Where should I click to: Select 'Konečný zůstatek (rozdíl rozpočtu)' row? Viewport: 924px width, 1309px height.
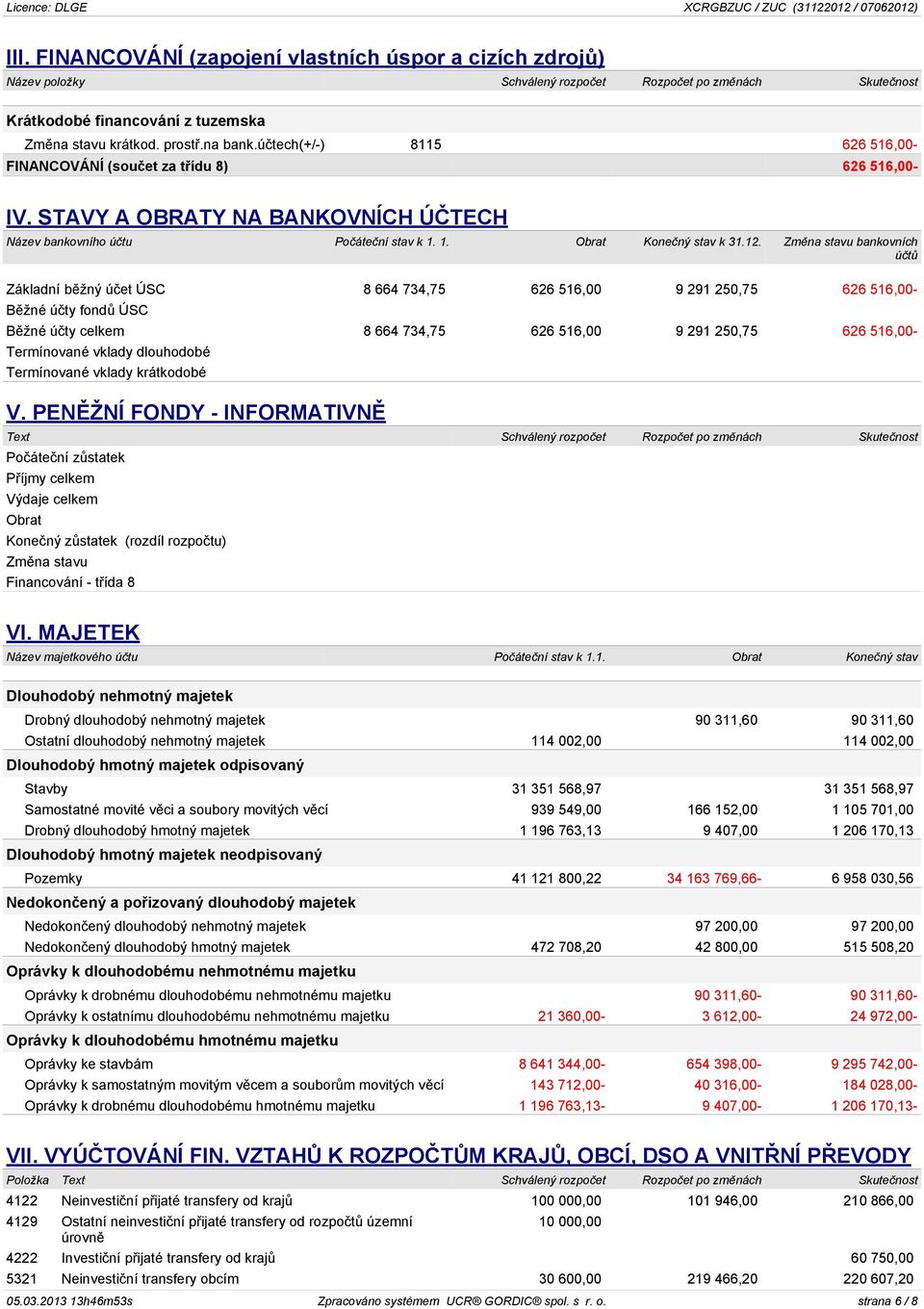[x=116, y=541]
